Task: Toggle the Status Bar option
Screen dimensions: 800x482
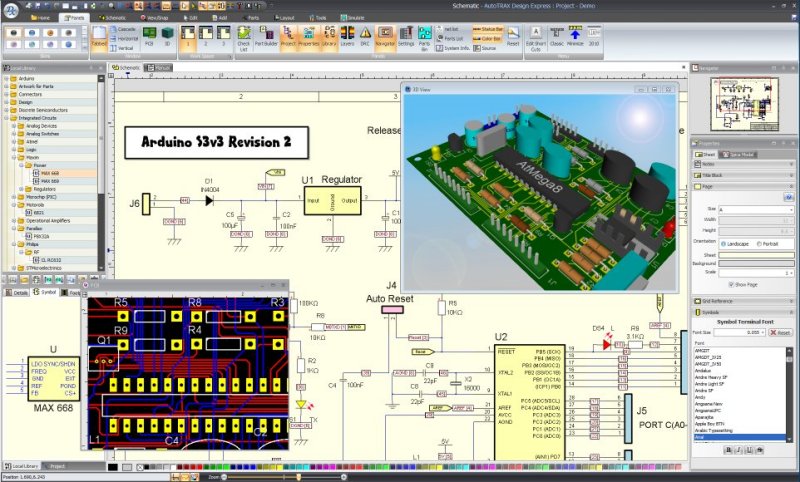Action: pyautogui.click(x=488, y=30)
